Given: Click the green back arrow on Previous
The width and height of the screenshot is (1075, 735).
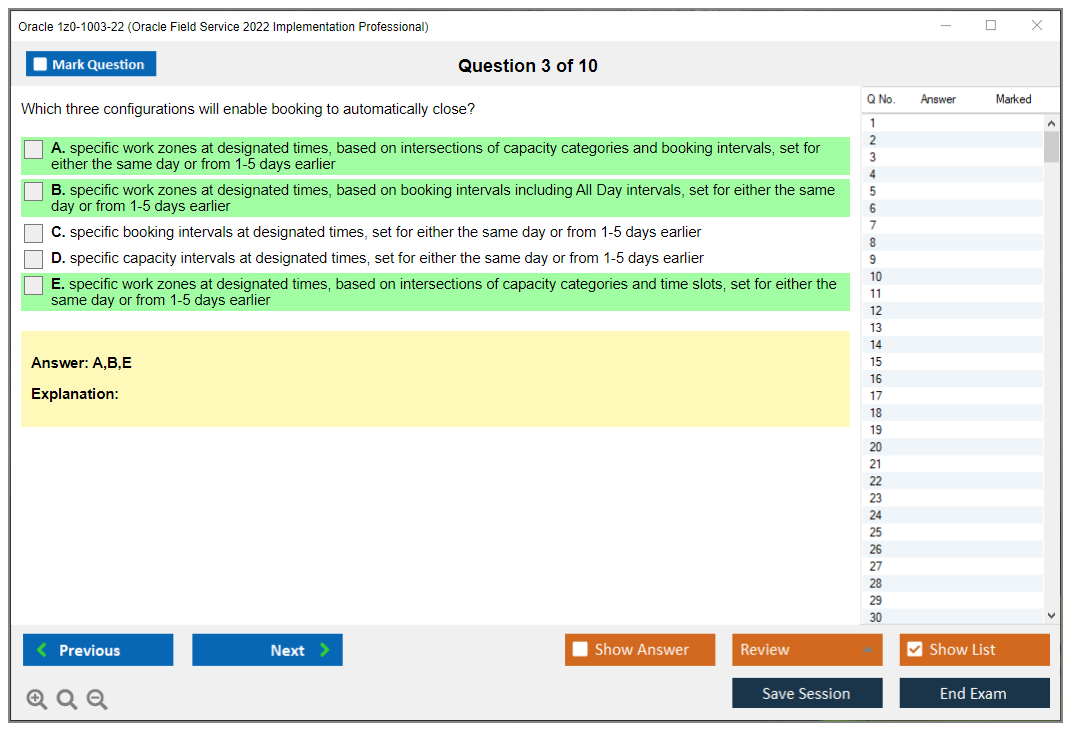Looking at the screenshot, I should pos(41,649).
